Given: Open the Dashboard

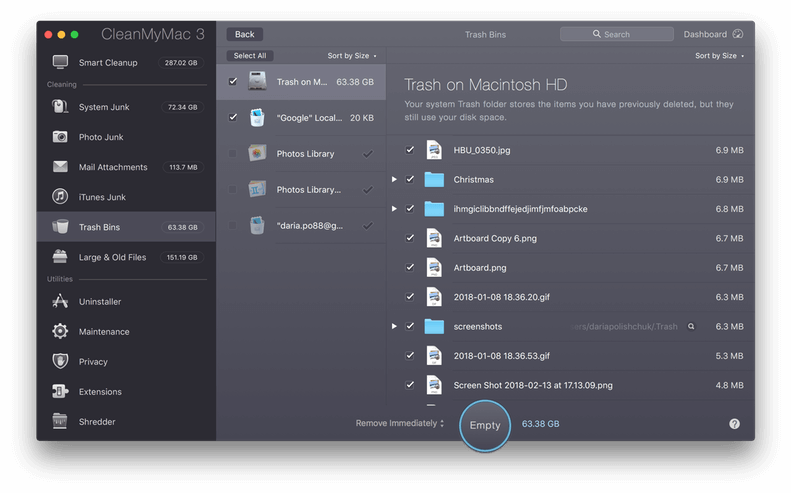Looking at the screenshot, I should click(x=713, y=34).
